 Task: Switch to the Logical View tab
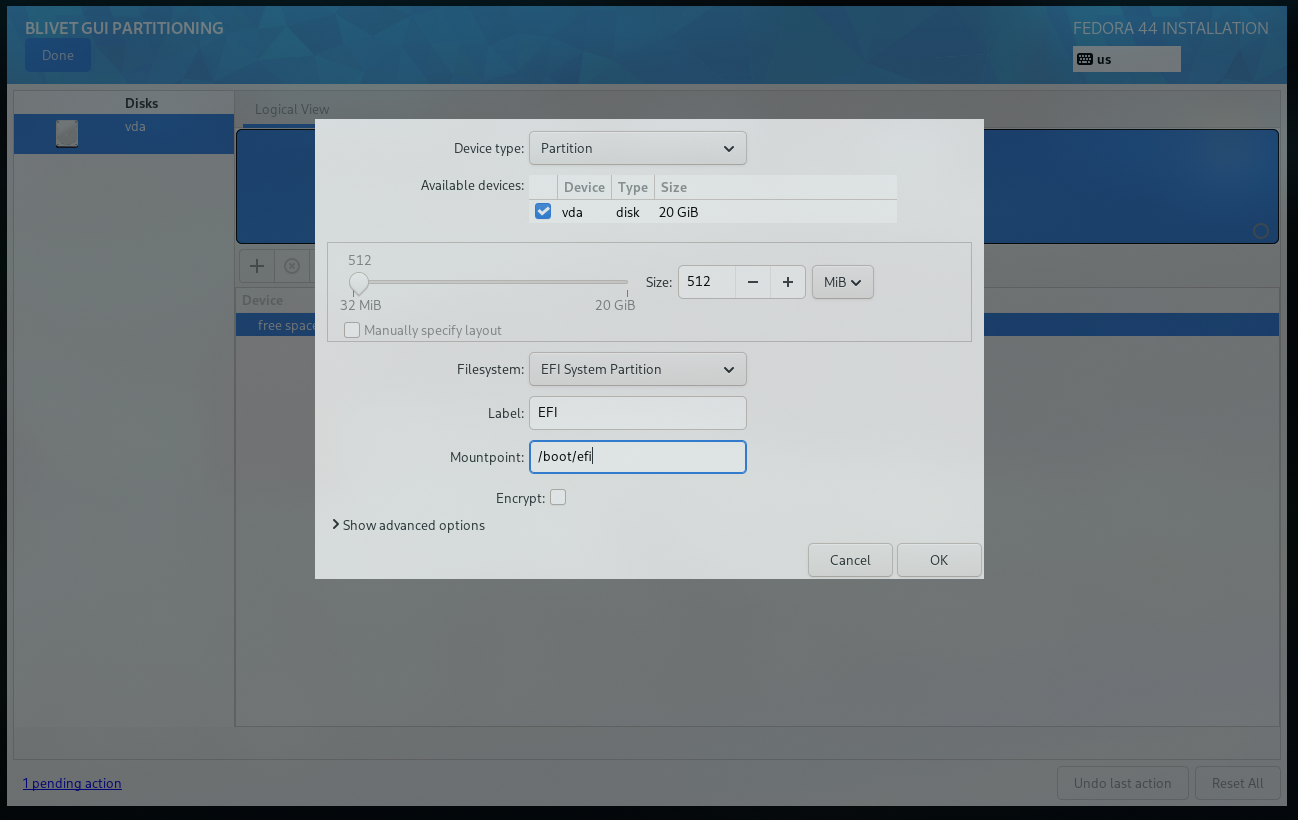[x=292, y=110]
